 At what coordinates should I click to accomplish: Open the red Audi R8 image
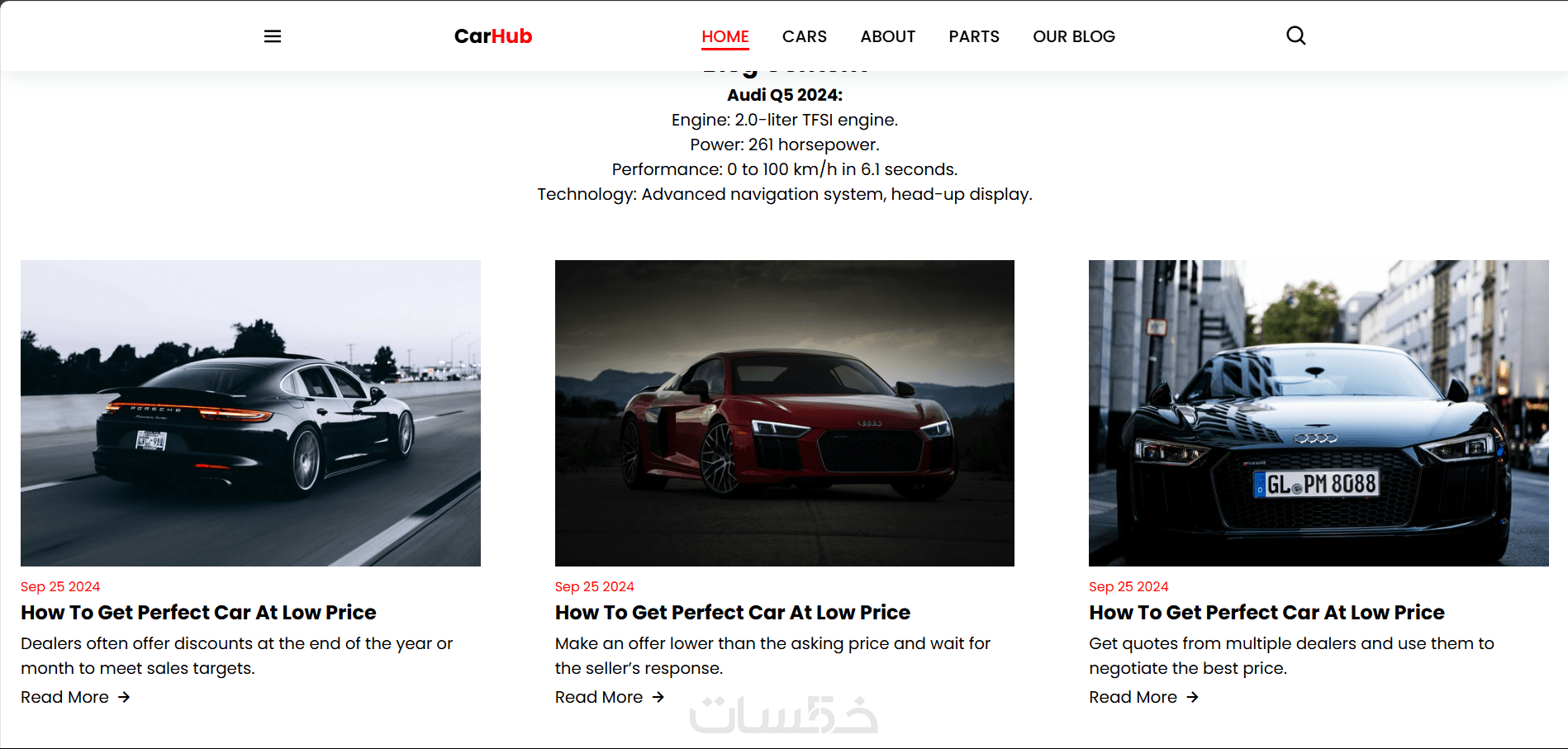point(785,413)
